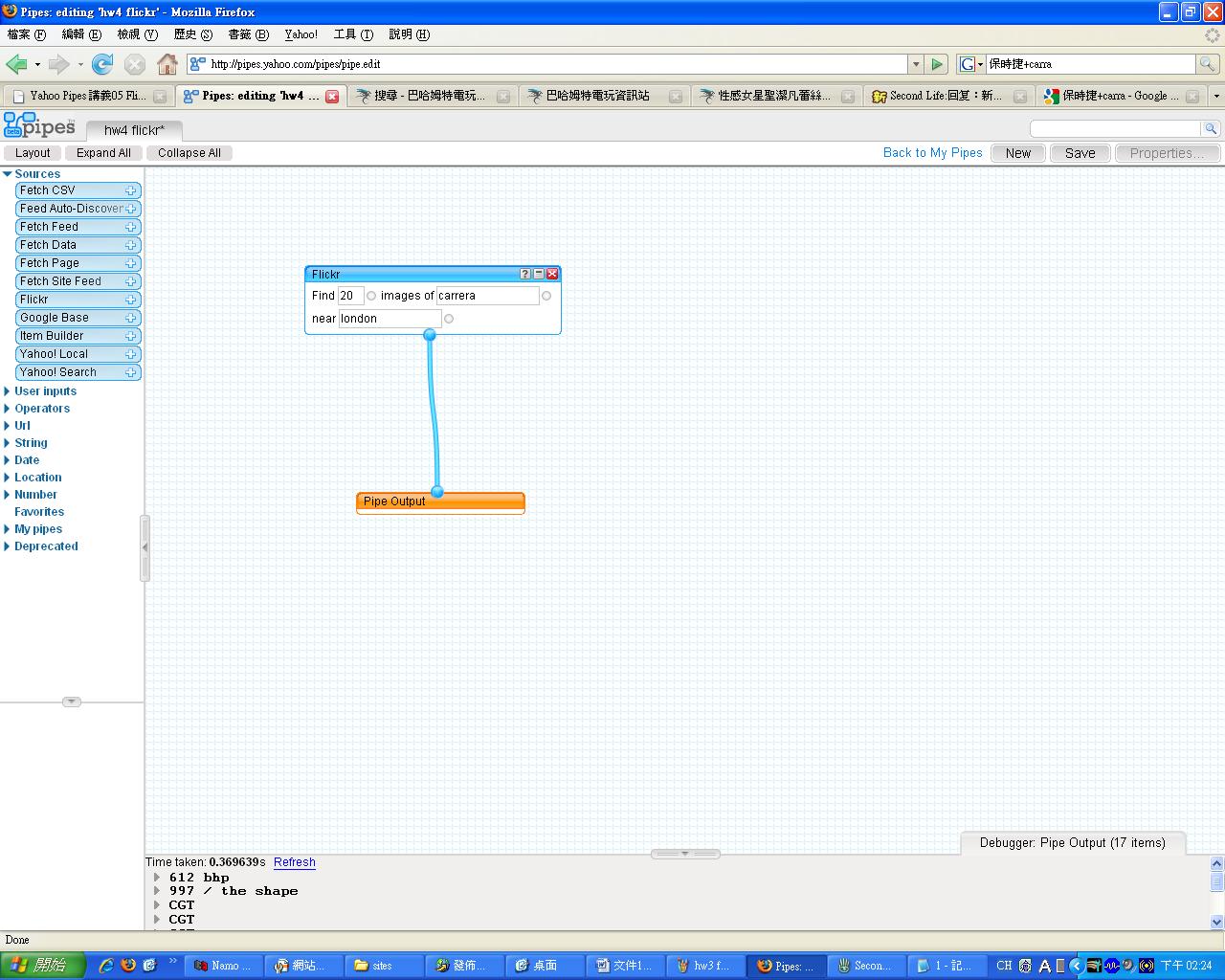Expand the User inputs category
Viewport: 1225px width, 980px height.
coord(8,391)
